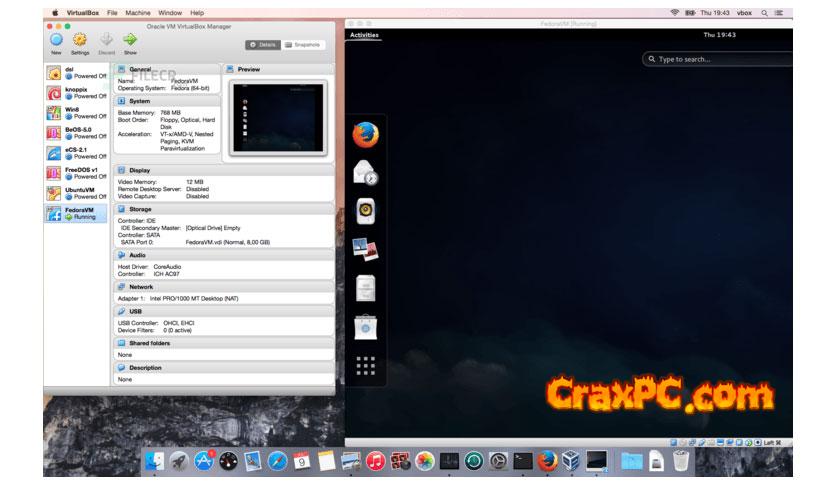Select the Details view toggle
Image resolution: width=836 pixels, height=484 pixels.
click(262, 45)
